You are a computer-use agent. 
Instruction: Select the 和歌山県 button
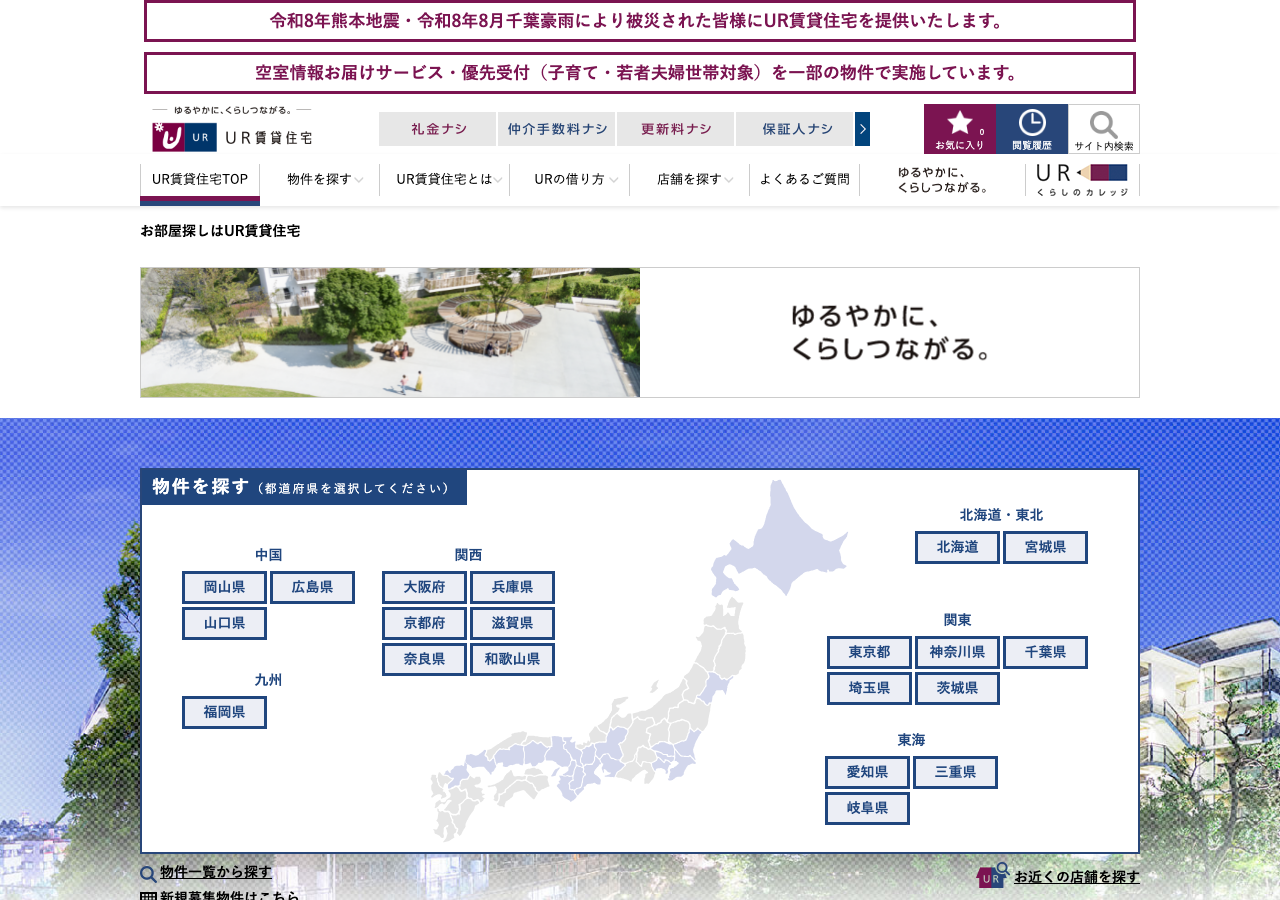(512, 660)
